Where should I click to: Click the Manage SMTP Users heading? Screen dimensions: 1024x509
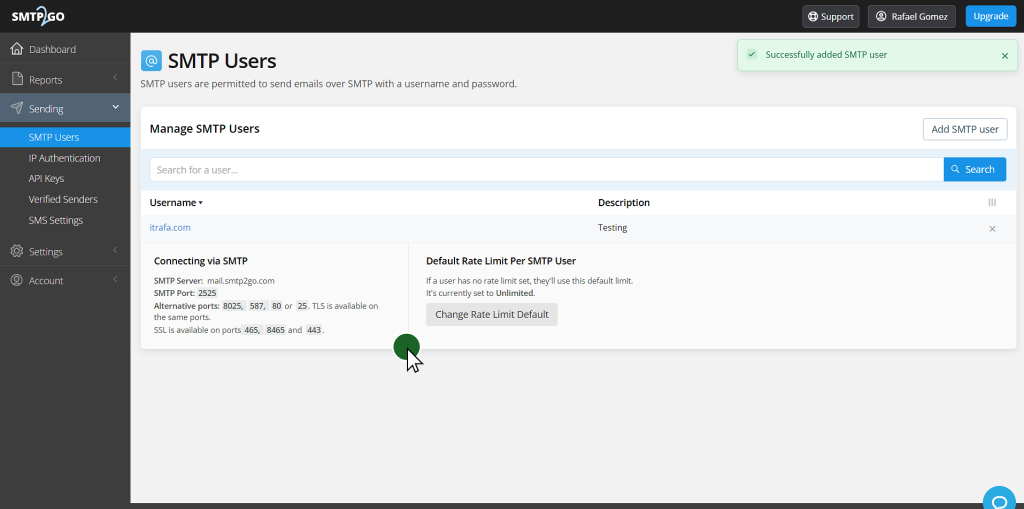(204, 129)
